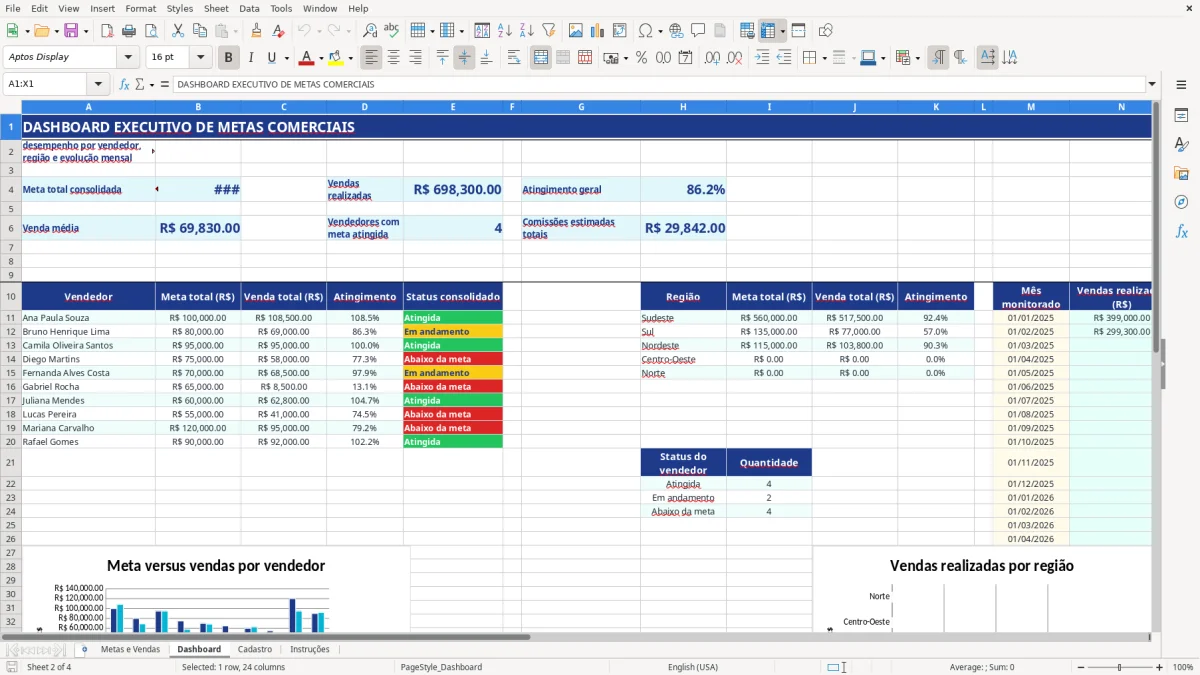Toggle the Print Preview icon

149,31
